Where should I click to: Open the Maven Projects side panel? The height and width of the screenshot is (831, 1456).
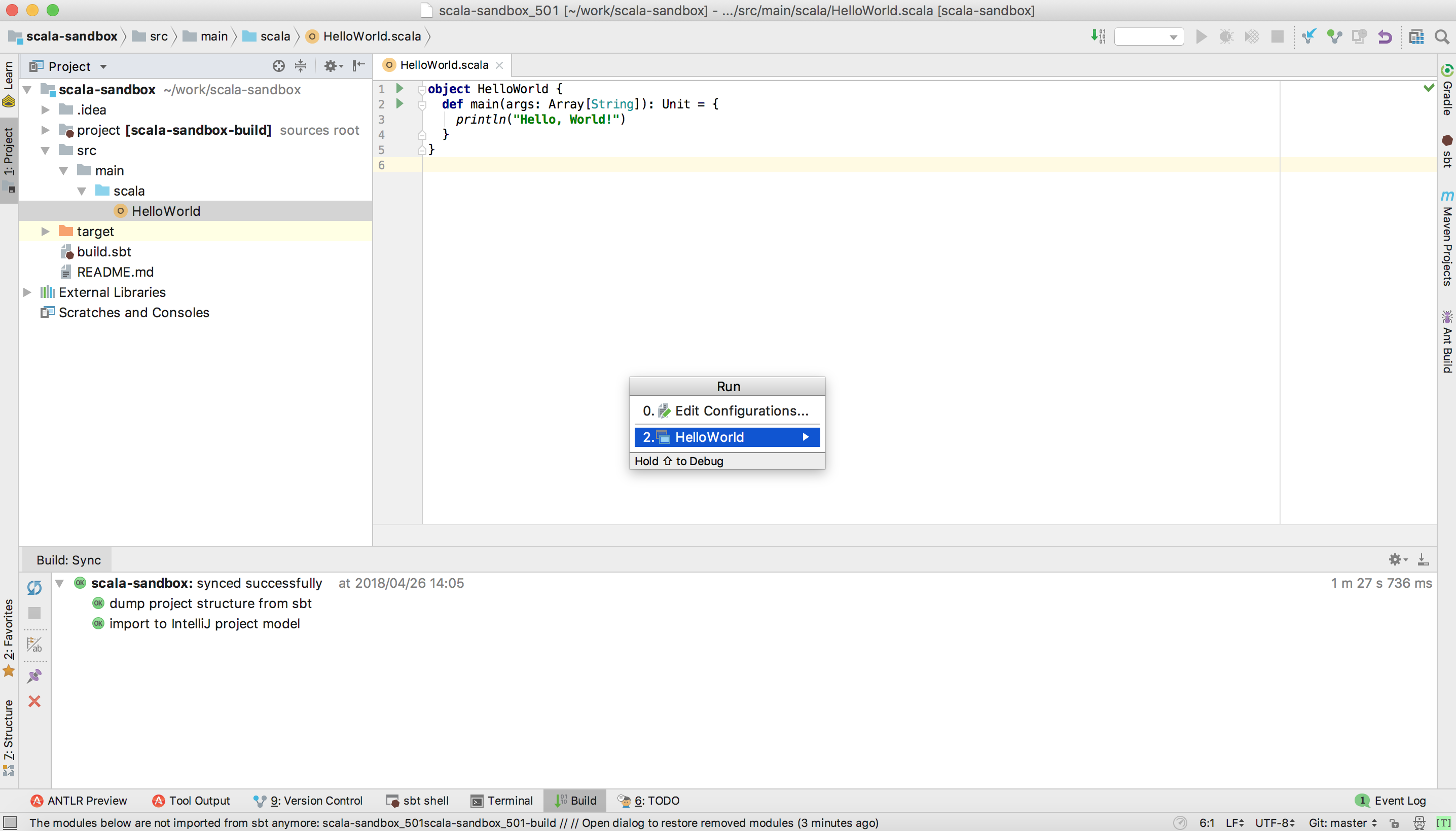1447,240
